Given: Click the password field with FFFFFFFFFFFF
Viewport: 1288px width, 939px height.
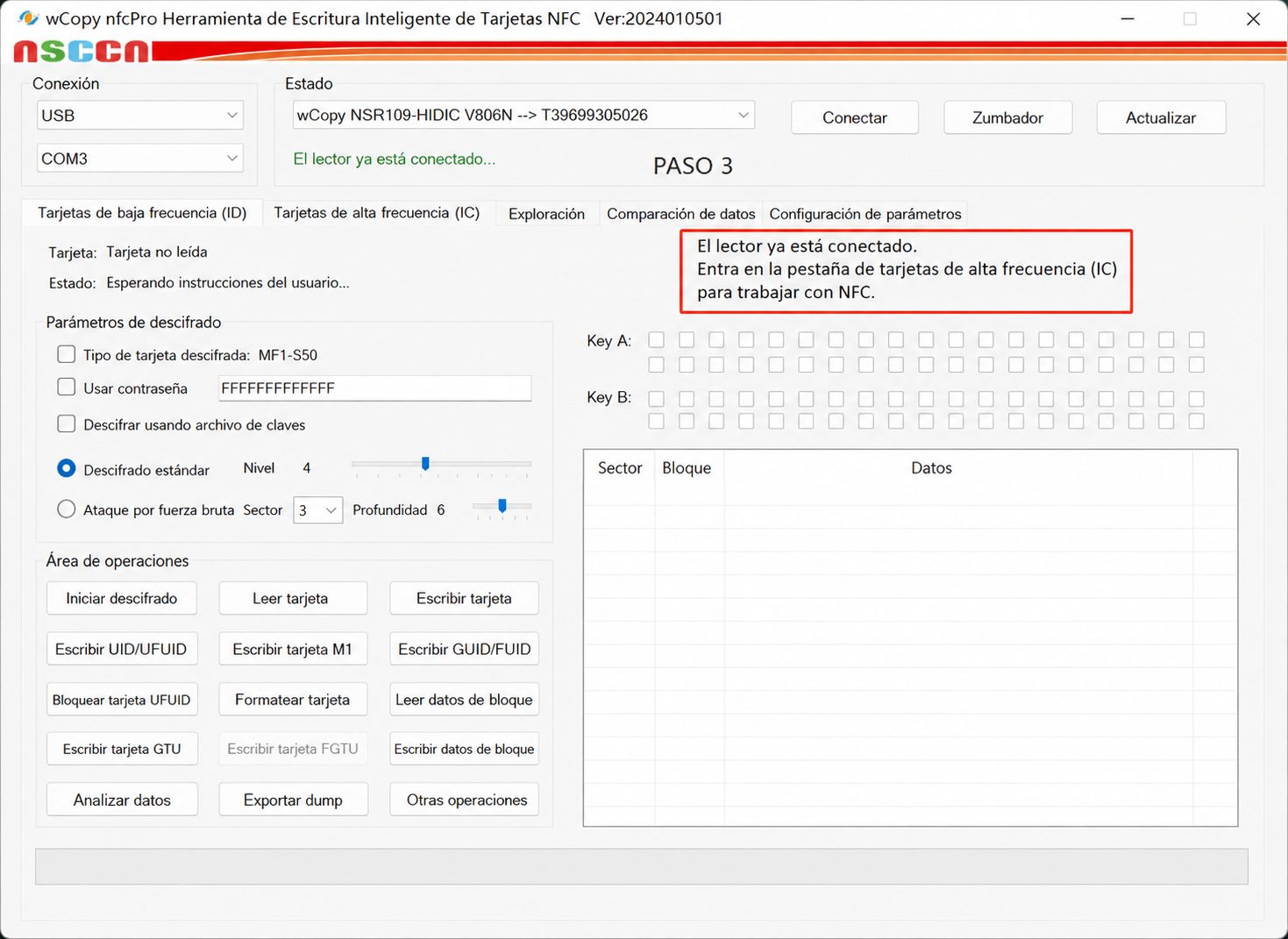Looking at the screenshot, I should pyautogui.click(x=374, y=388).
